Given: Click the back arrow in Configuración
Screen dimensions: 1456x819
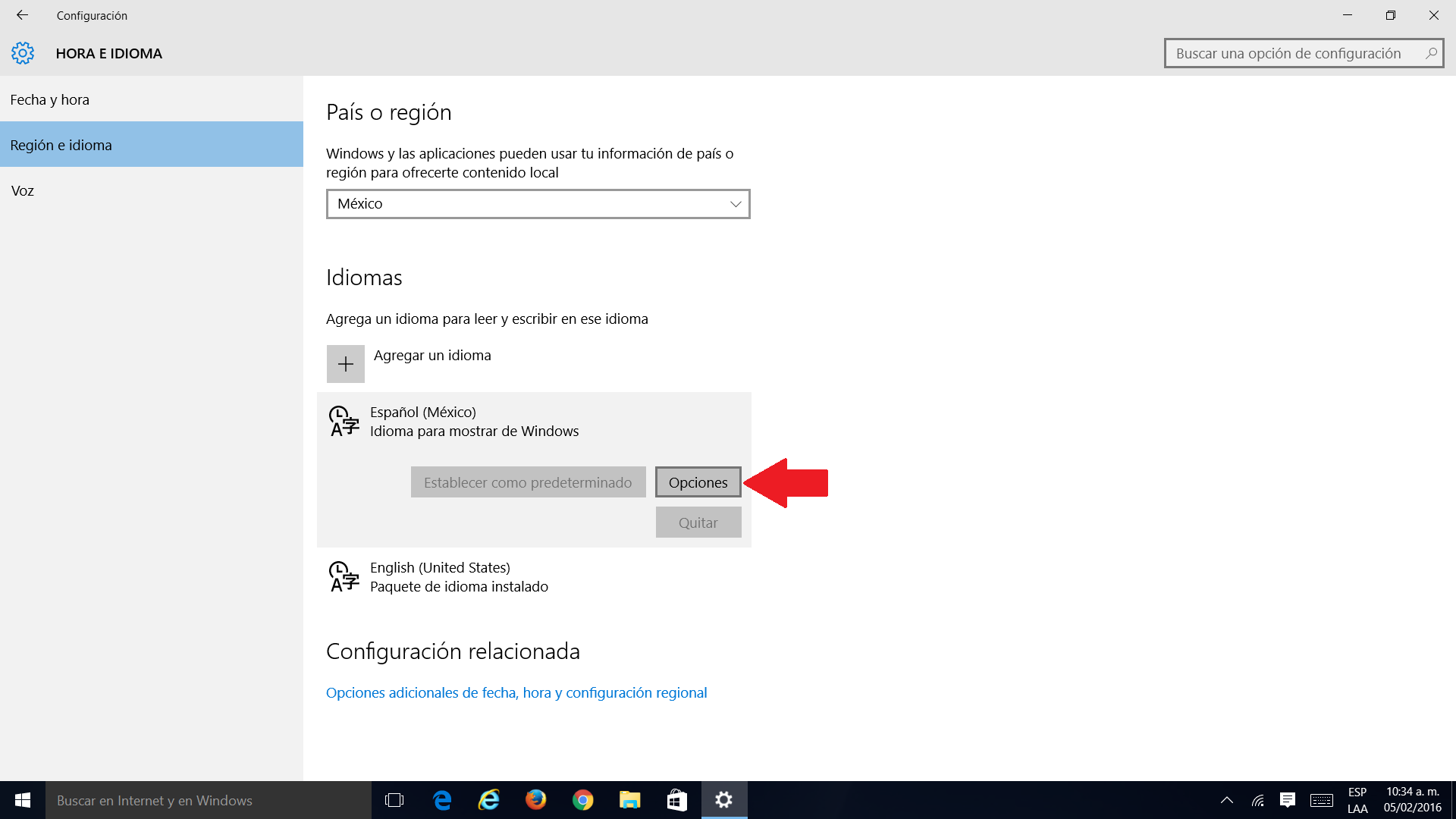Looking at the screenshot, I should 22,15.
